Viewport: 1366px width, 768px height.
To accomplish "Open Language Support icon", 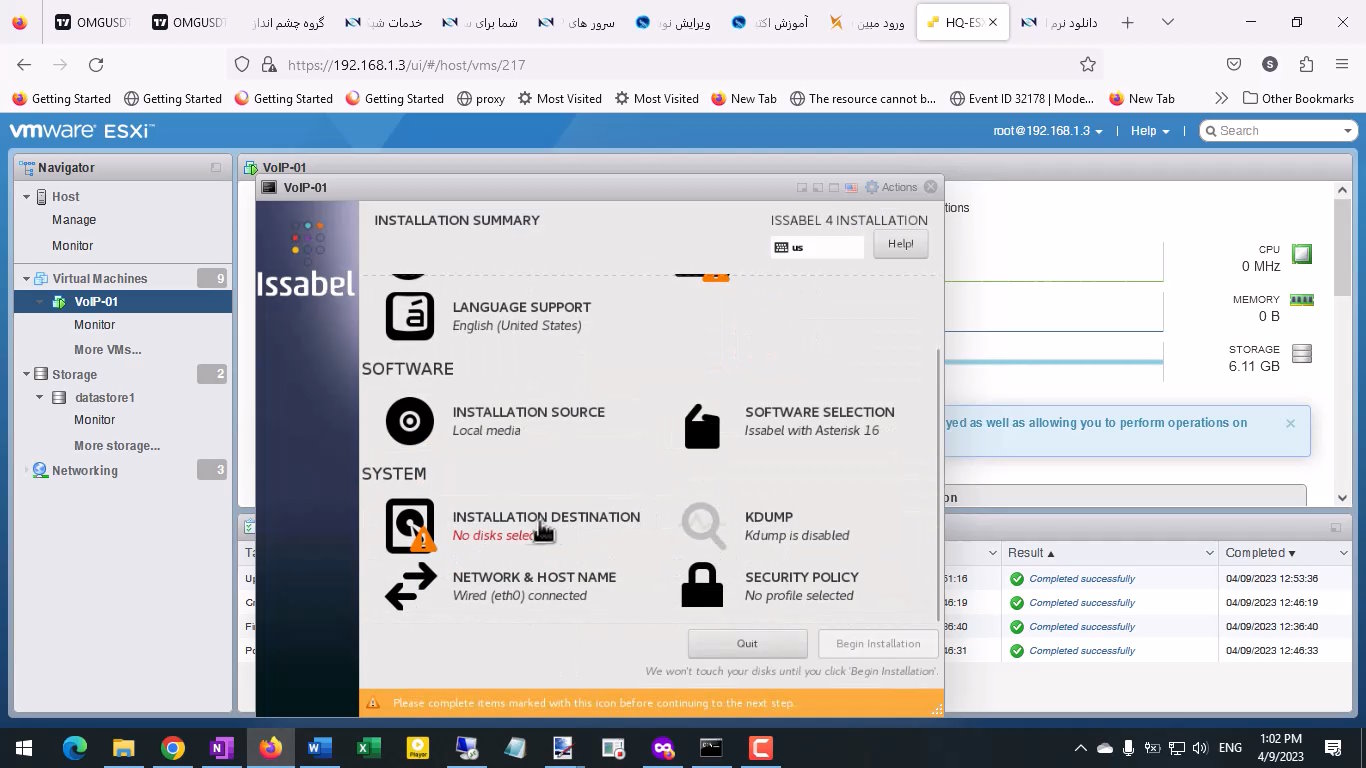I will [x=410, y=316].
